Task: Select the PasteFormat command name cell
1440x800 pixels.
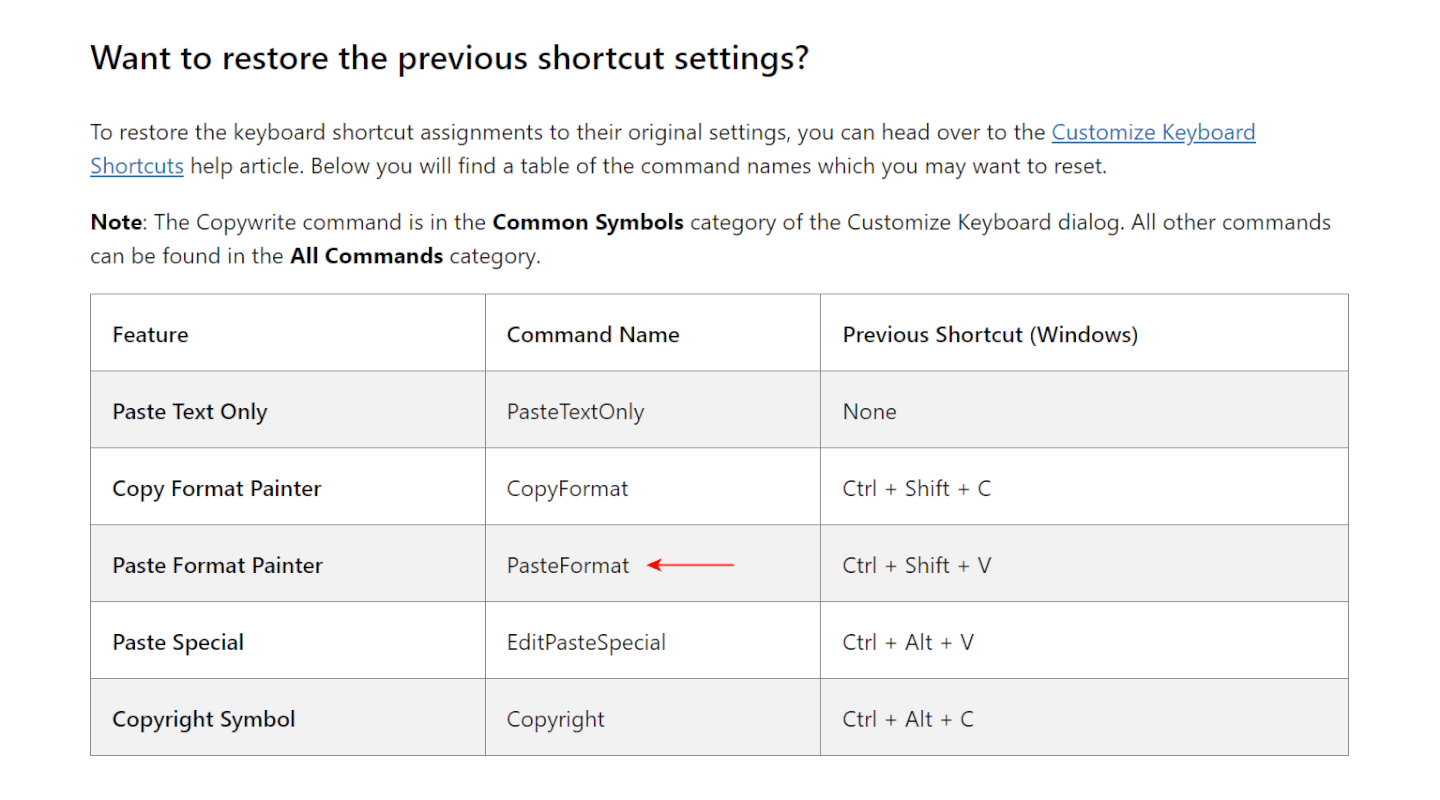Action: 568,566
